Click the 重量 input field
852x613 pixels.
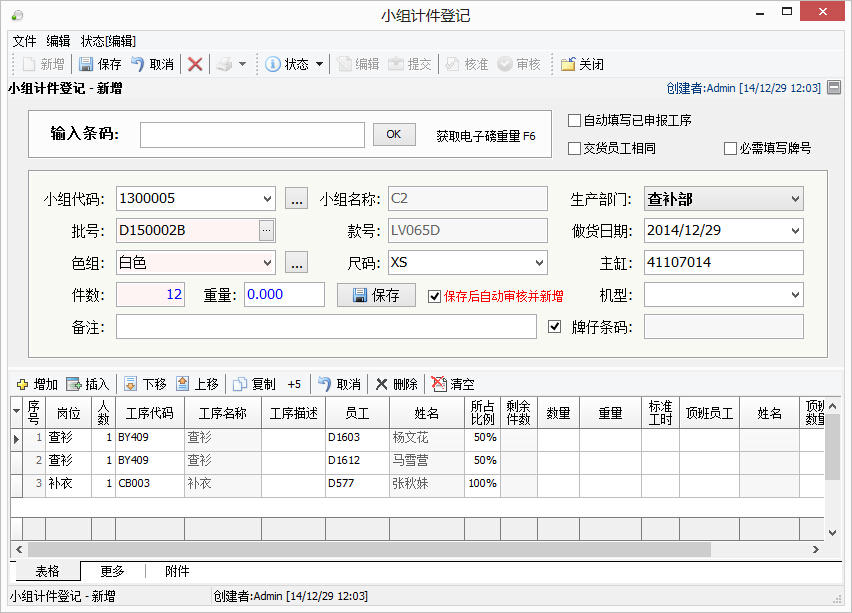pos(284,295)
